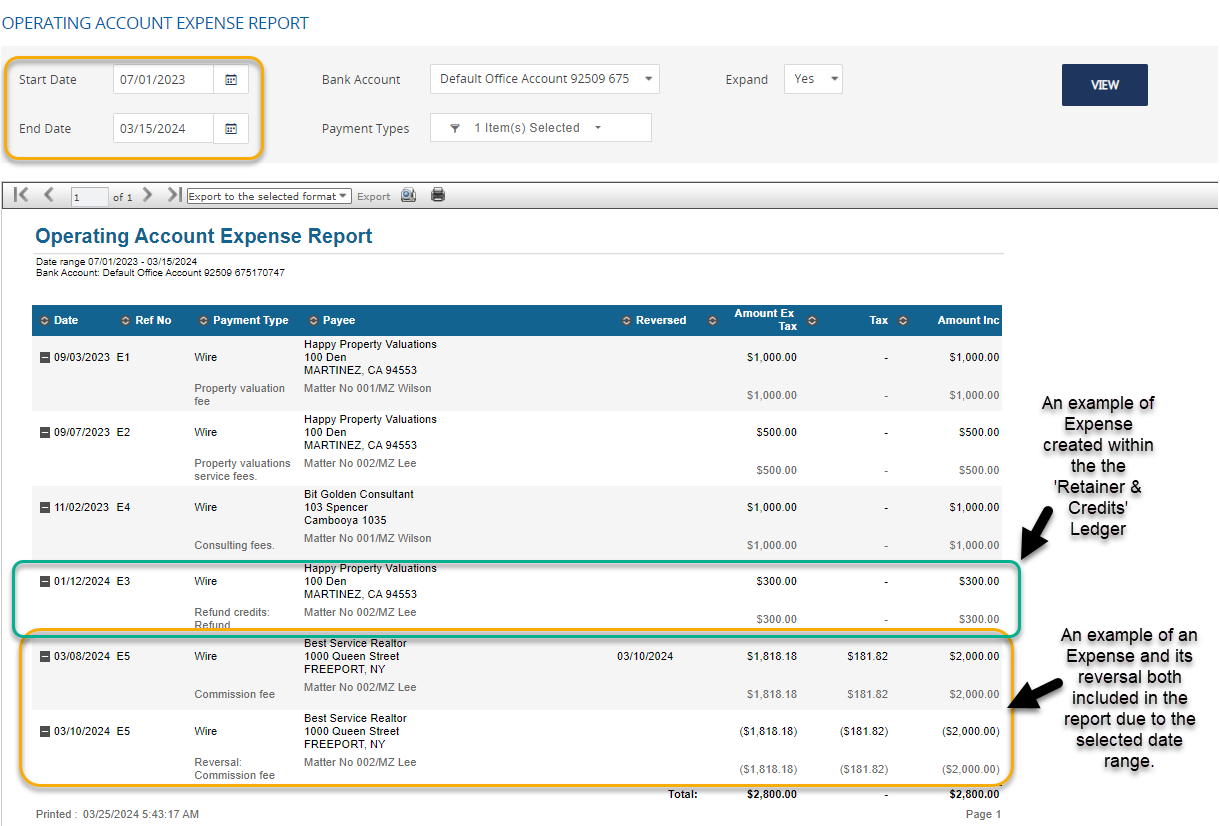Print the Operating Account Expense Report

(x=437, y=195)
